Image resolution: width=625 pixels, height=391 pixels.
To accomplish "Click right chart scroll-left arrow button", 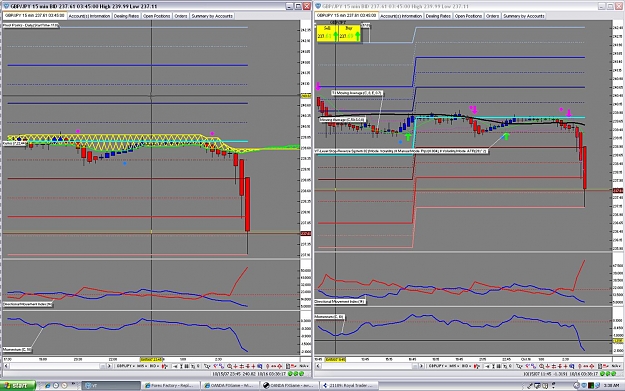I will [x=318, y=366].
